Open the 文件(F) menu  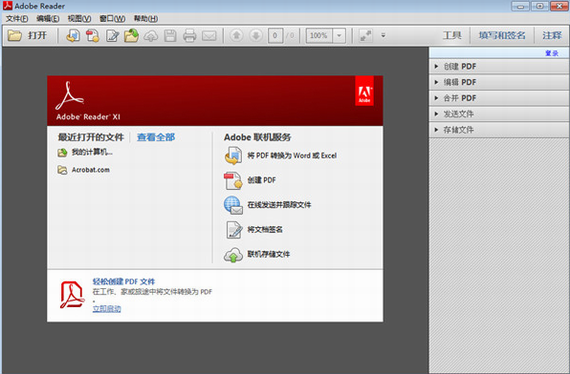pyautogui.click(x=17, y=19)
